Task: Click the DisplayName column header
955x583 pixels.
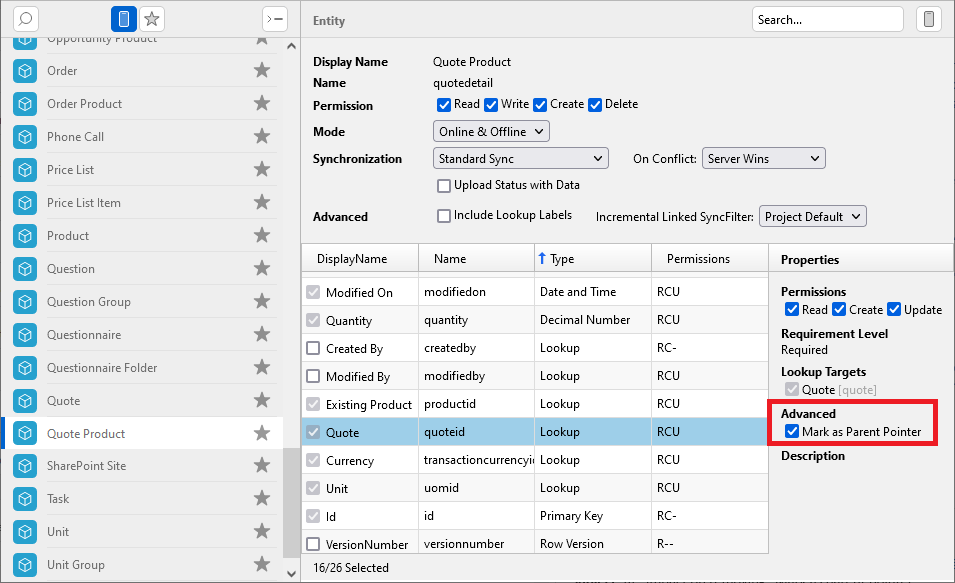Action: [x=352, y=259]
